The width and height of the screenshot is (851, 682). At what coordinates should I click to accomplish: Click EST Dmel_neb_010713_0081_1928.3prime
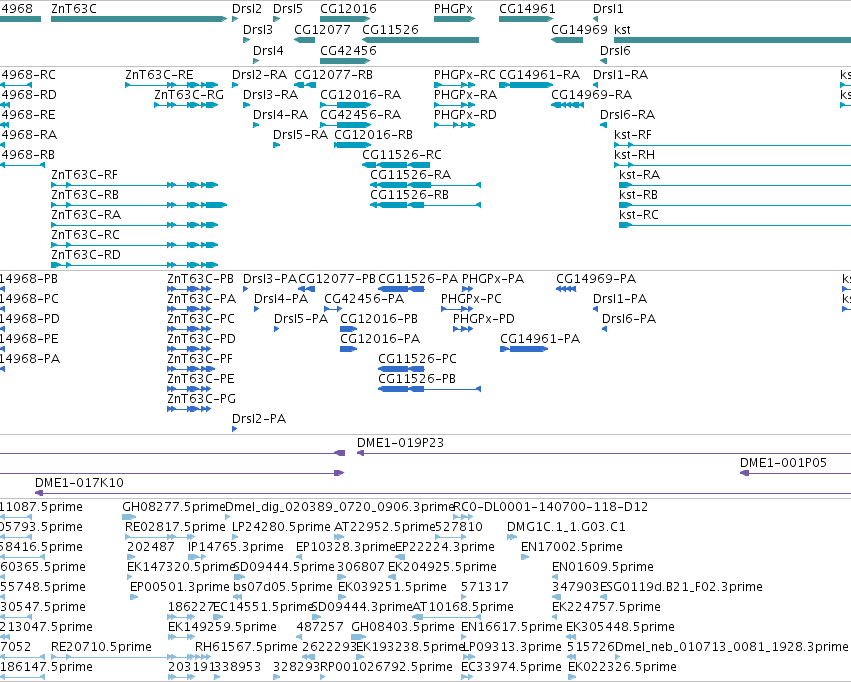pos(732,646)
